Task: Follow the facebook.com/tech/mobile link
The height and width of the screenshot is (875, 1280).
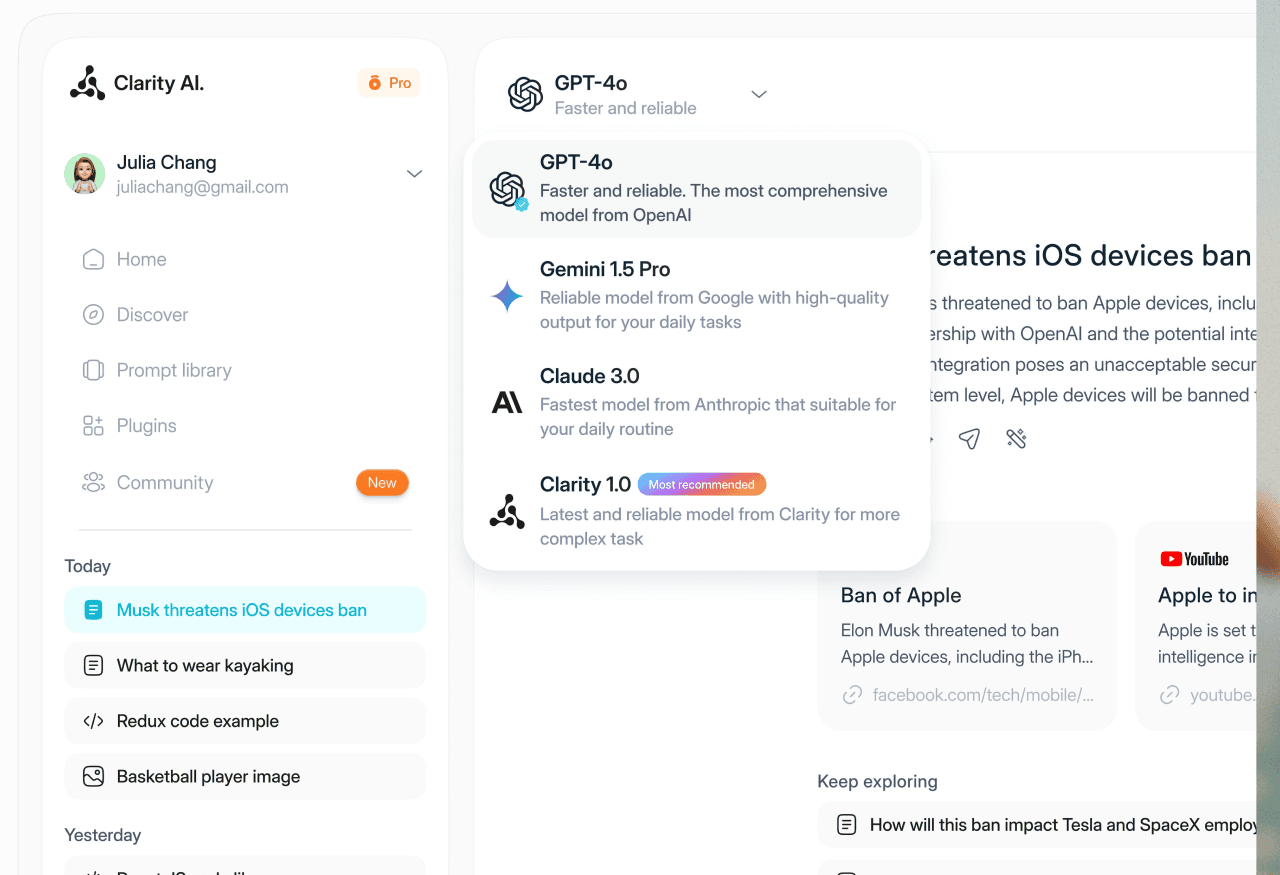Action: point(983,695)
